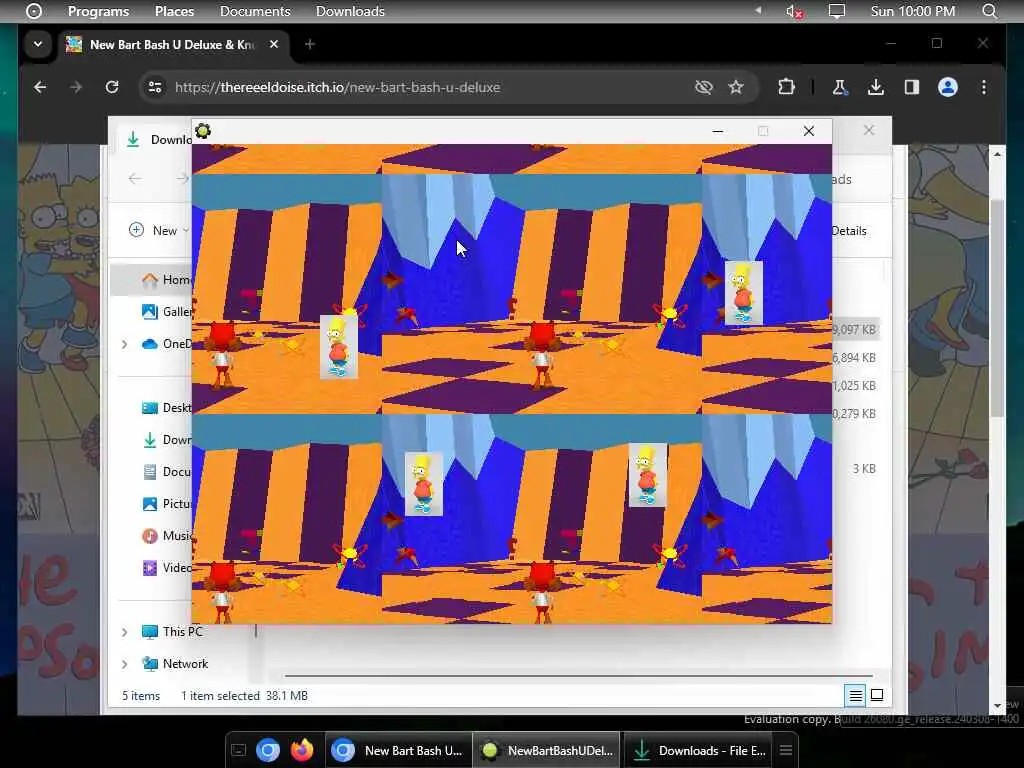Open the Programs menu in the top panel
This screenshot has width=1024, height=768.
[98, 11]
